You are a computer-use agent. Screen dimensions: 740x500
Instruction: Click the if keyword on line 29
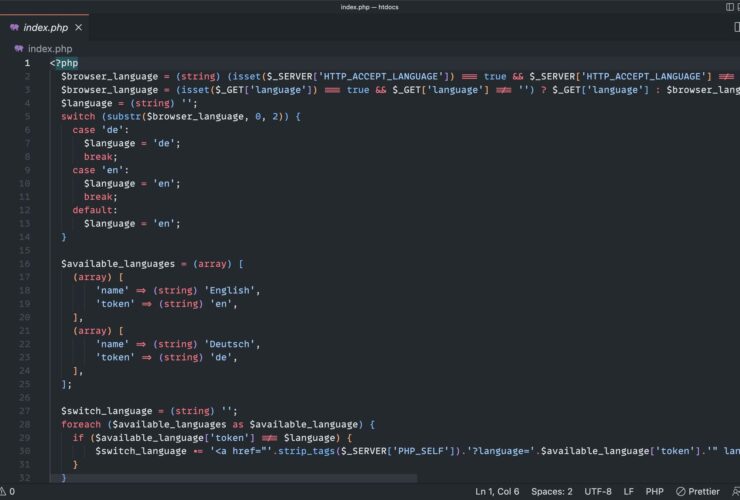click(78, 438)
